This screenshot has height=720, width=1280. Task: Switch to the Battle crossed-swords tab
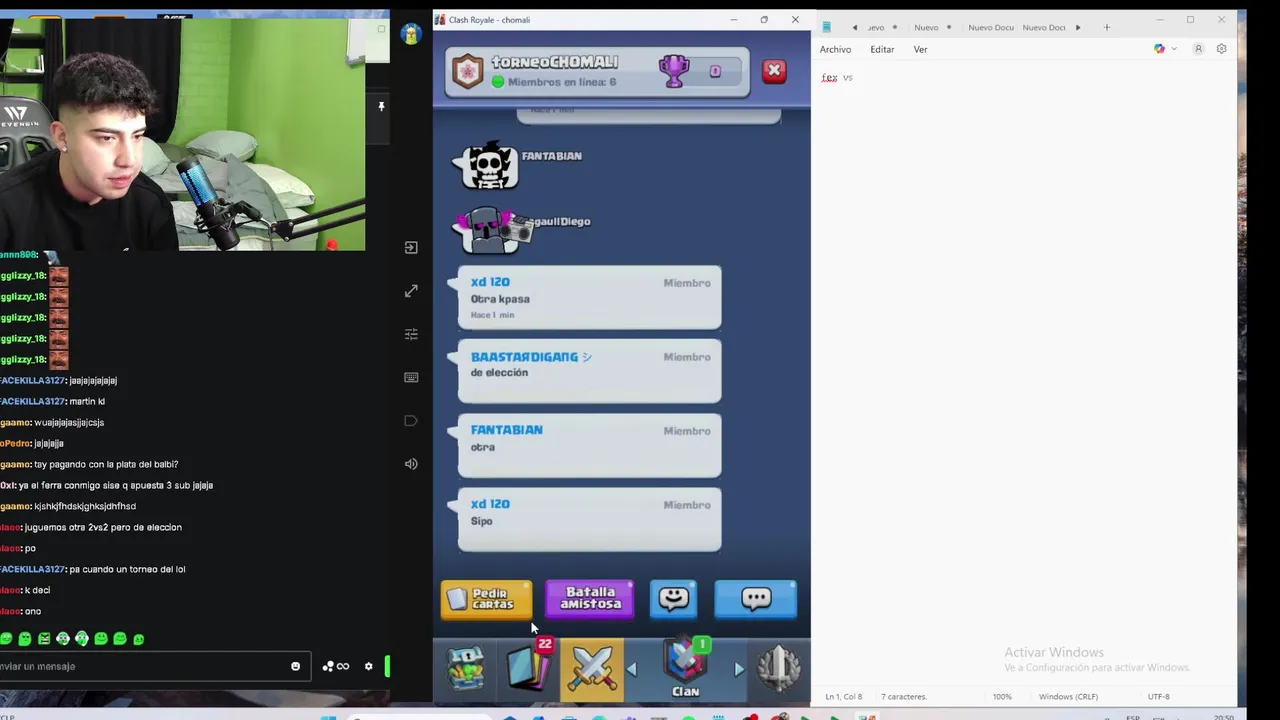[x=592, y=669]
